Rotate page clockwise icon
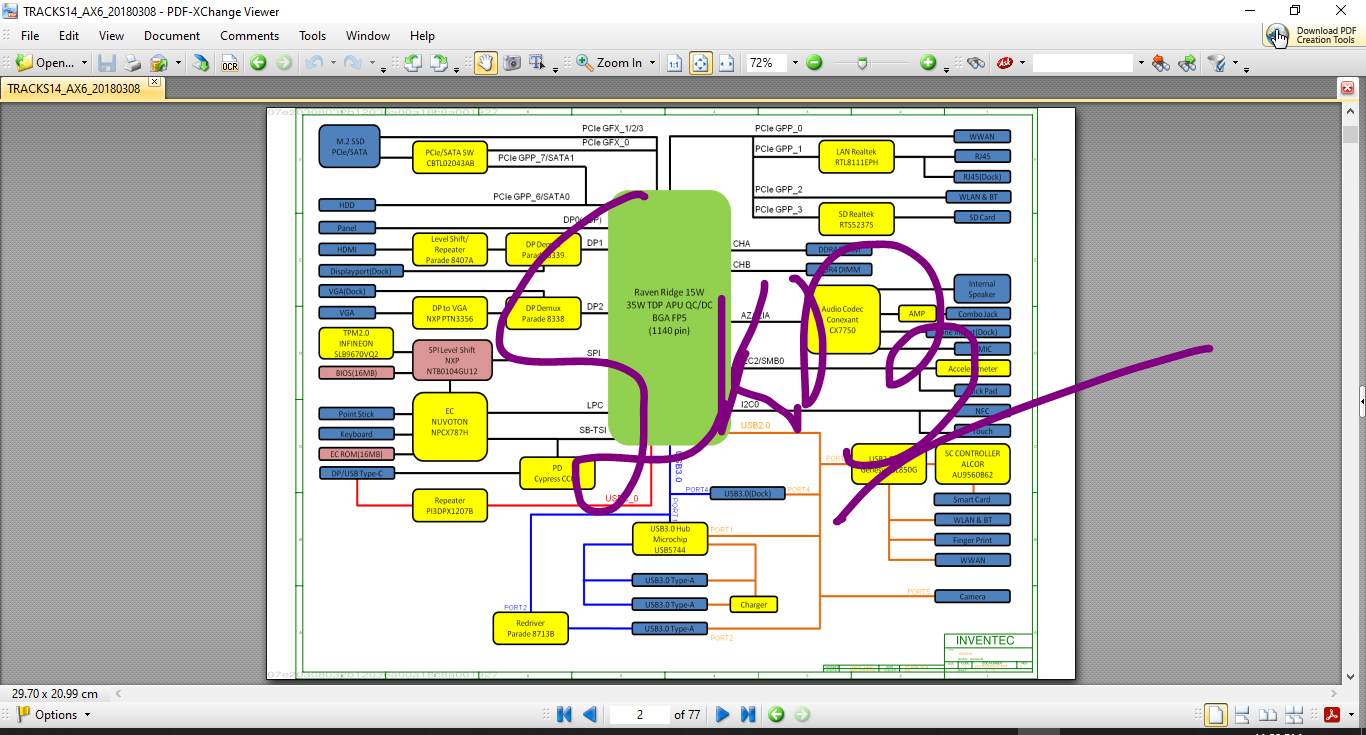Image resolution: width=1366 pixels, height=735 pixels. click(438, 63)
